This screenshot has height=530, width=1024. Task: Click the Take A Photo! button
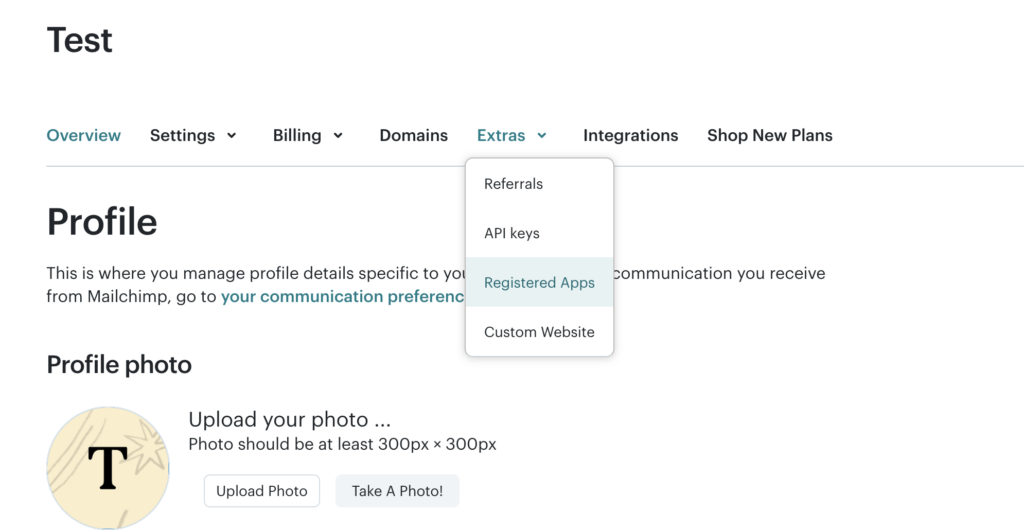tap(396, 491)
